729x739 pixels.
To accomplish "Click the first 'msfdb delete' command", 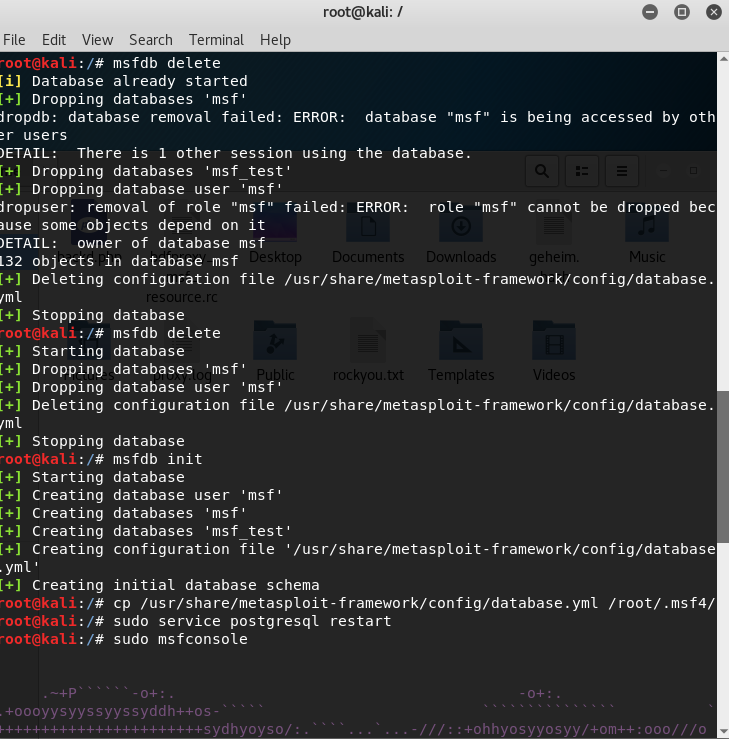I will [167, 63].
